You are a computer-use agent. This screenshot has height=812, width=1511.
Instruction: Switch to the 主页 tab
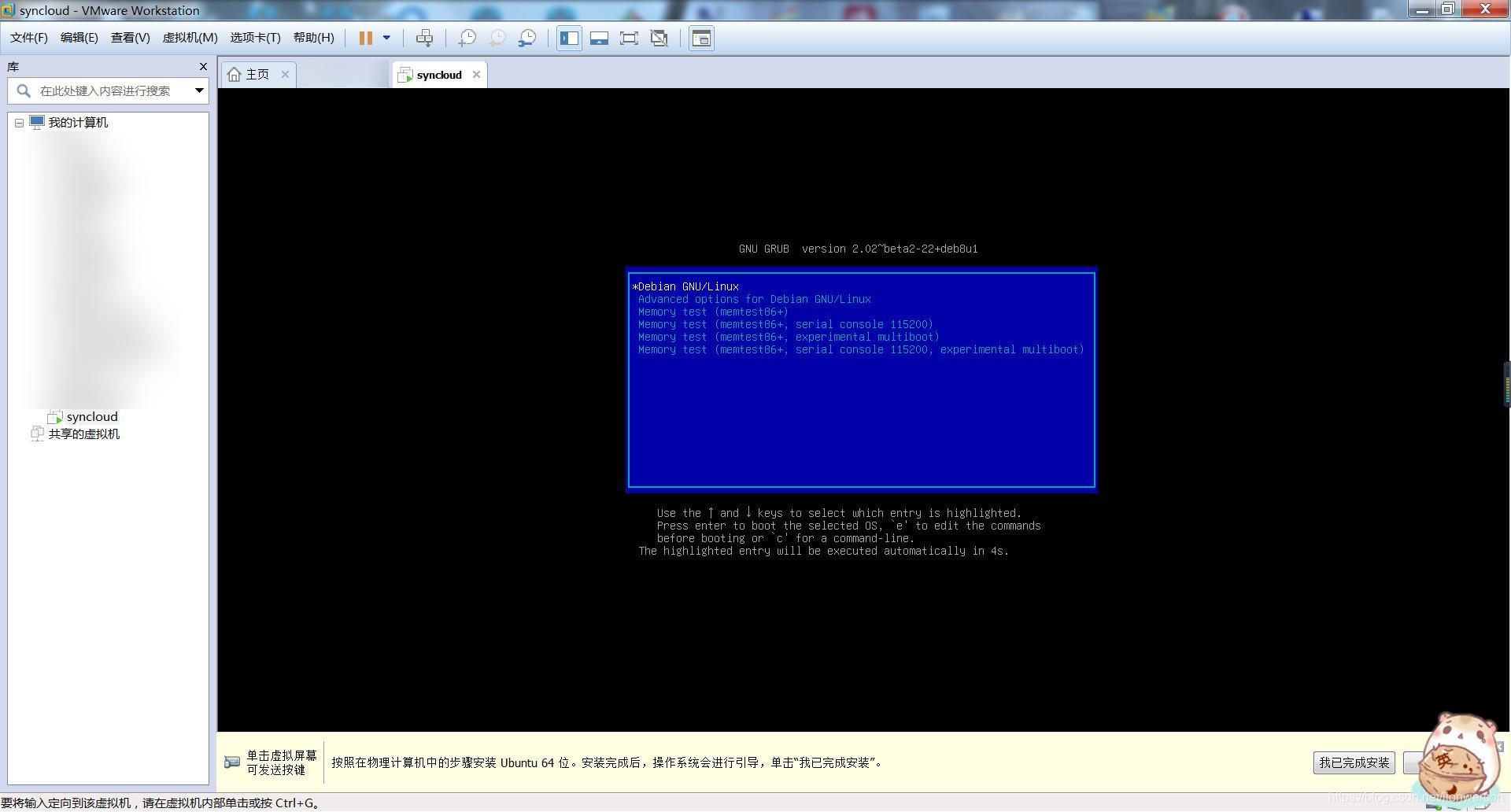[258, 74]
